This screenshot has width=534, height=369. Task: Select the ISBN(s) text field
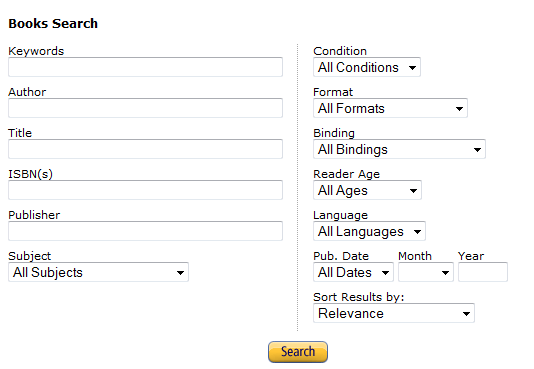[x=145, y=190]
